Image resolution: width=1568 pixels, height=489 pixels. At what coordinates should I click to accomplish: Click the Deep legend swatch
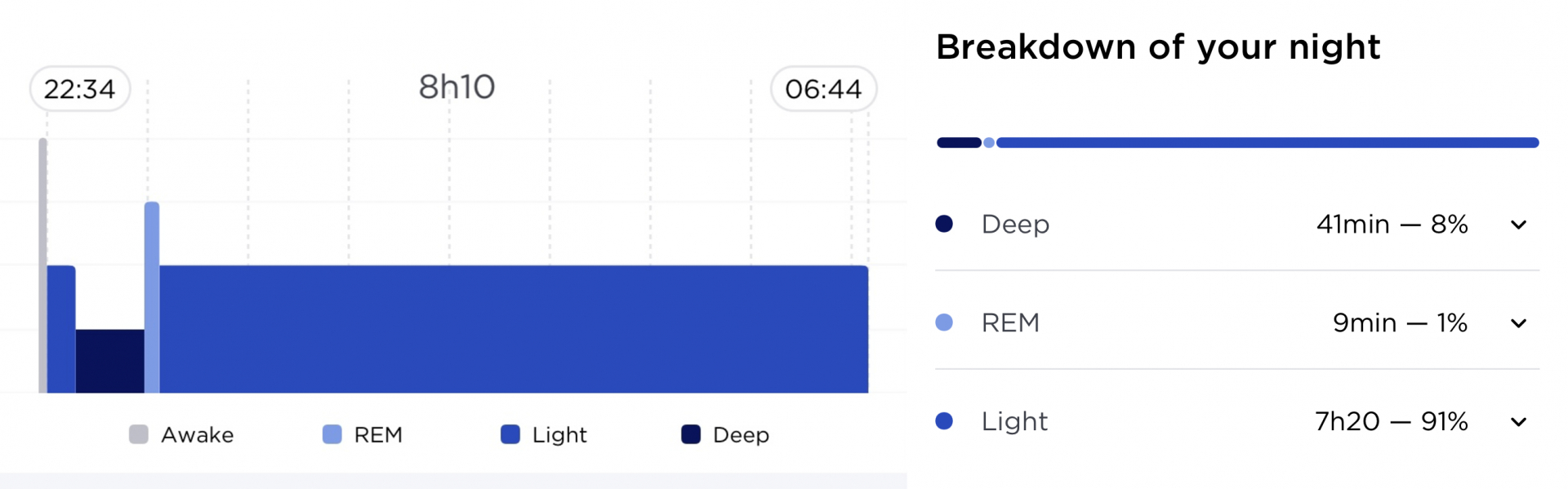pyautogui.click(x=691, y=434)
